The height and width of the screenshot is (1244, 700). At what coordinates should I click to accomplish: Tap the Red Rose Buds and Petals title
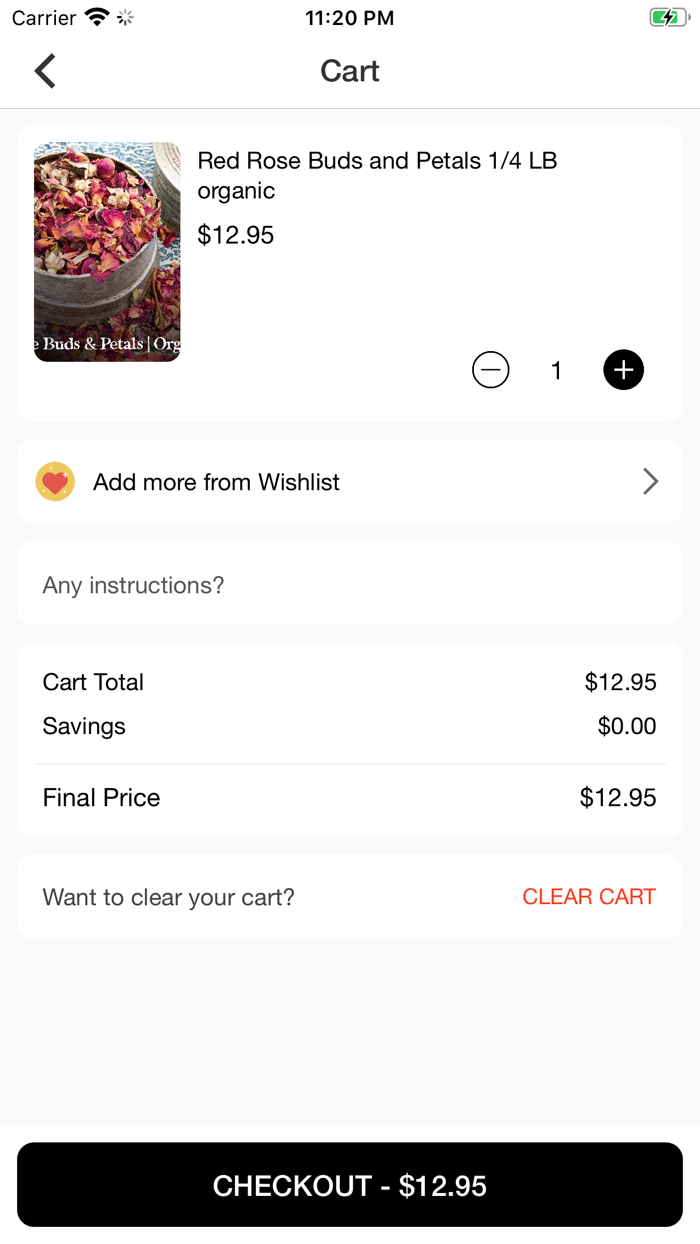pyautogui.click(x=377, y=175)
